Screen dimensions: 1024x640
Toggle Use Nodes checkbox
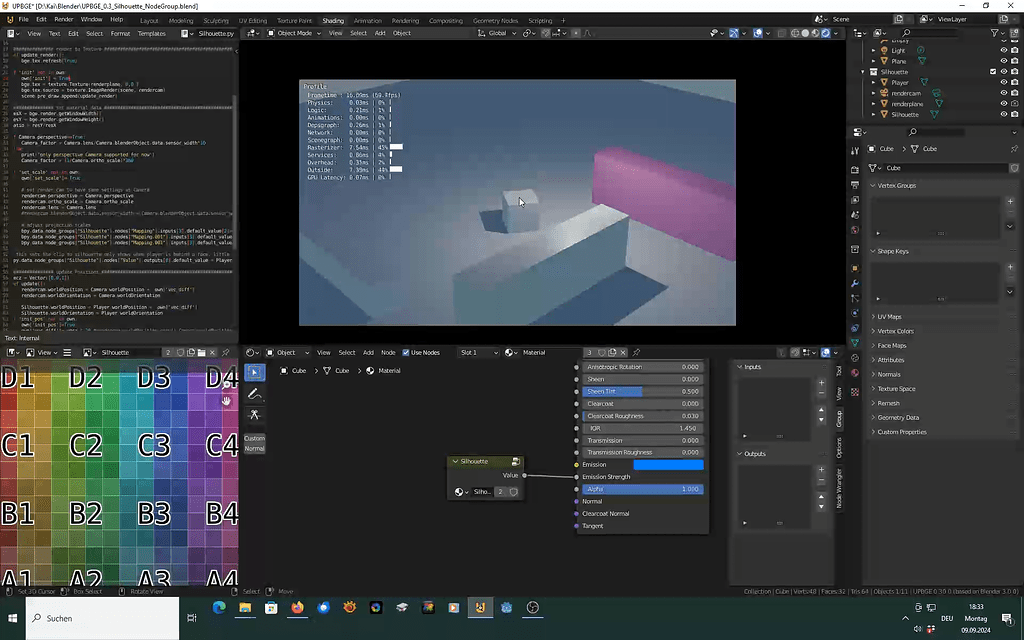pyautogui.click(x=406, y=353)
